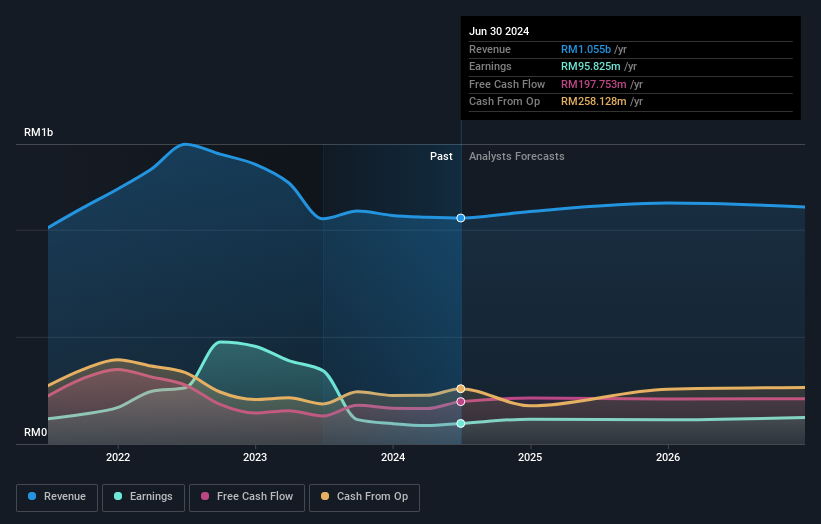Click the Analysts Forecasts label
821x524 pixels.
coord(517,156)
